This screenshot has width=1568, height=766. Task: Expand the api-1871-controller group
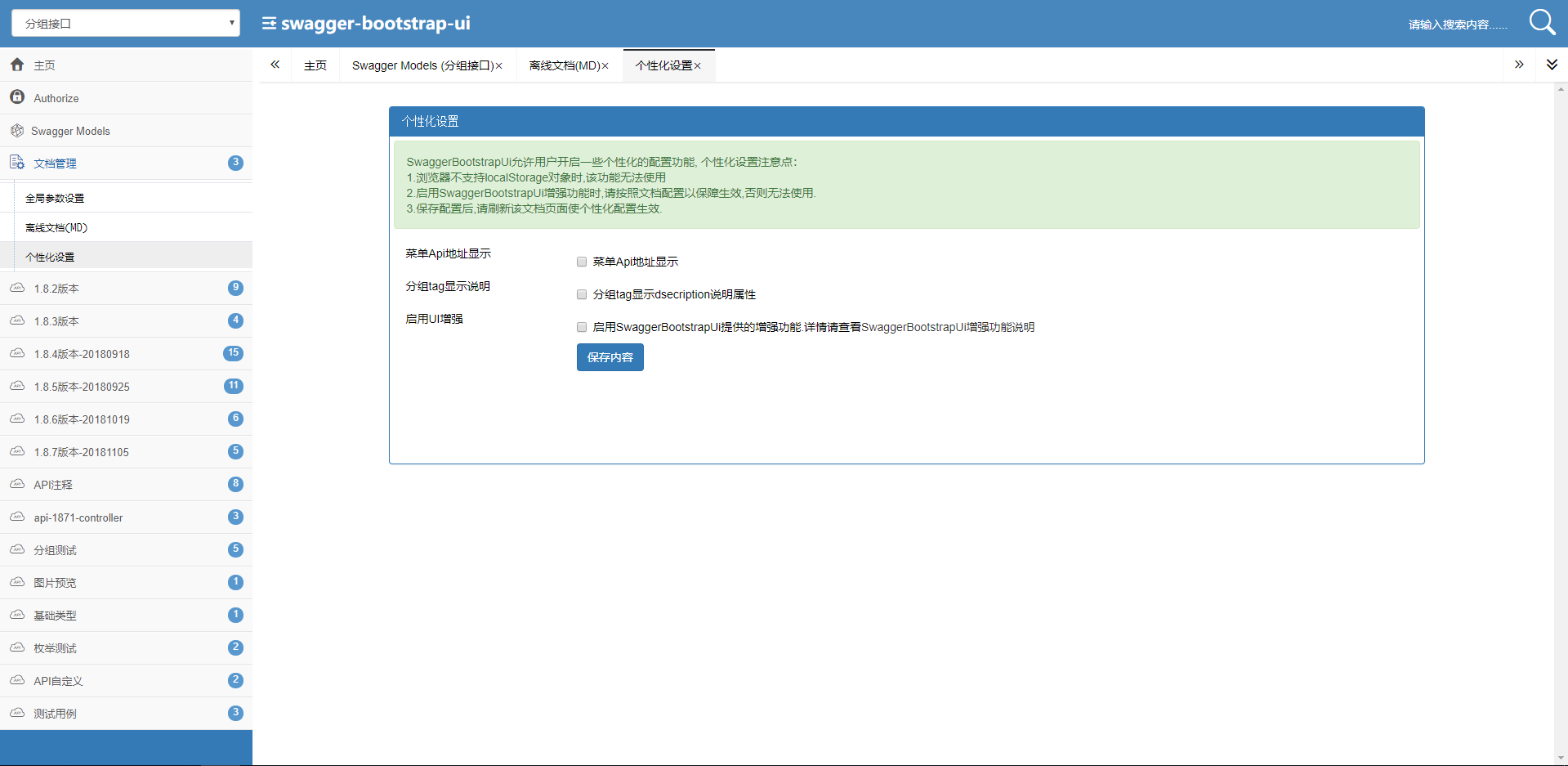point(126,517)
